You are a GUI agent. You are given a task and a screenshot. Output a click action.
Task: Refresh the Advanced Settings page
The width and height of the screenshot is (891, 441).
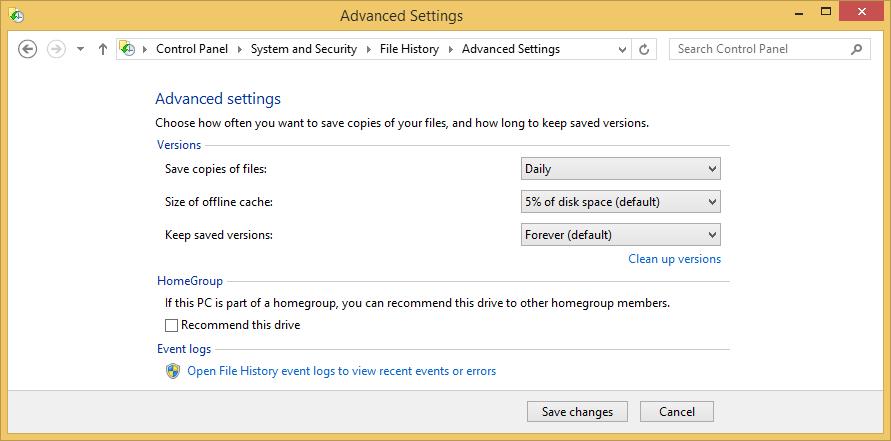pos(644,49)
